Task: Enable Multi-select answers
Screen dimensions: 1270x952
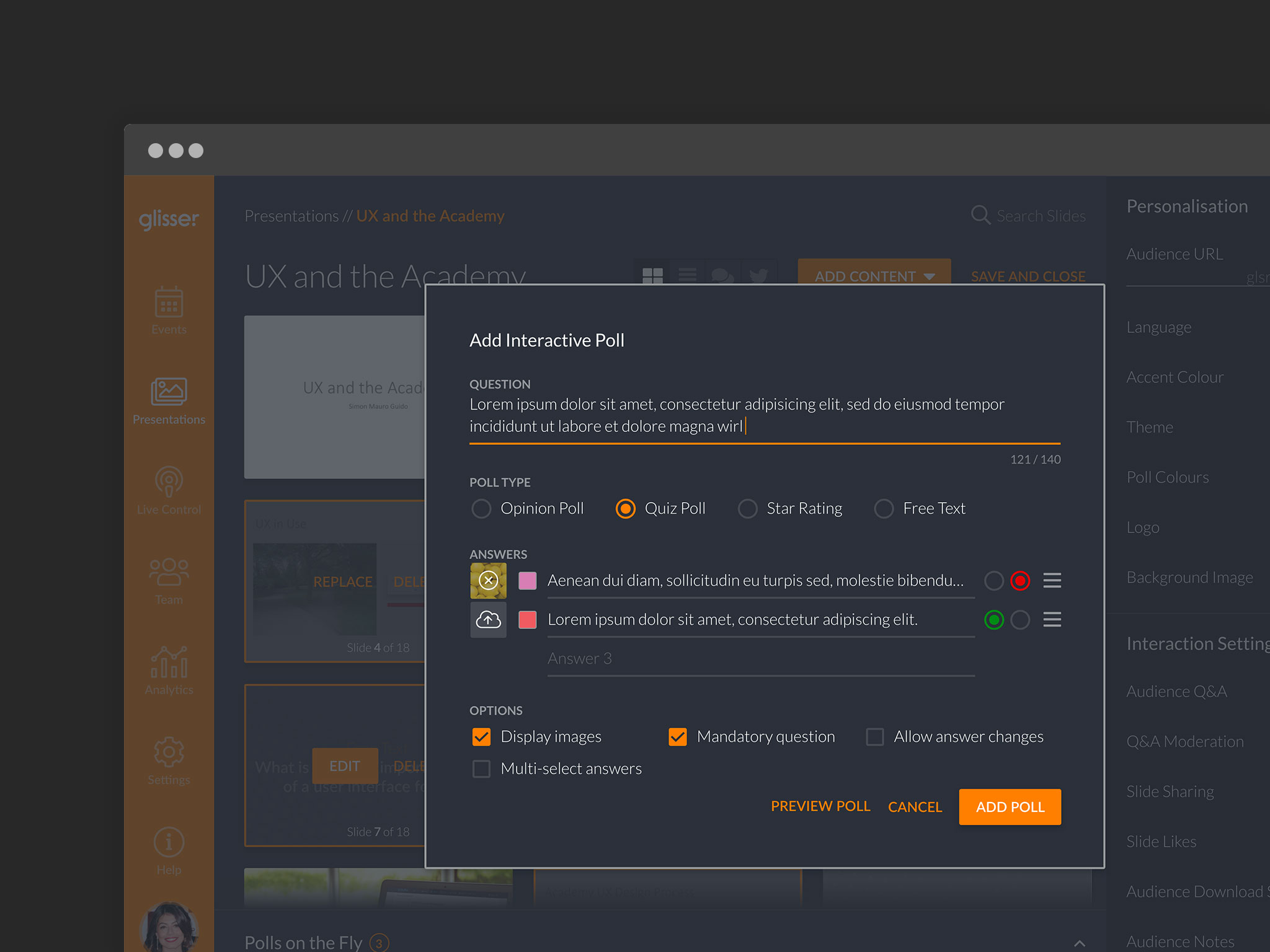Action: pyautogui.click(x=481, y=769)
